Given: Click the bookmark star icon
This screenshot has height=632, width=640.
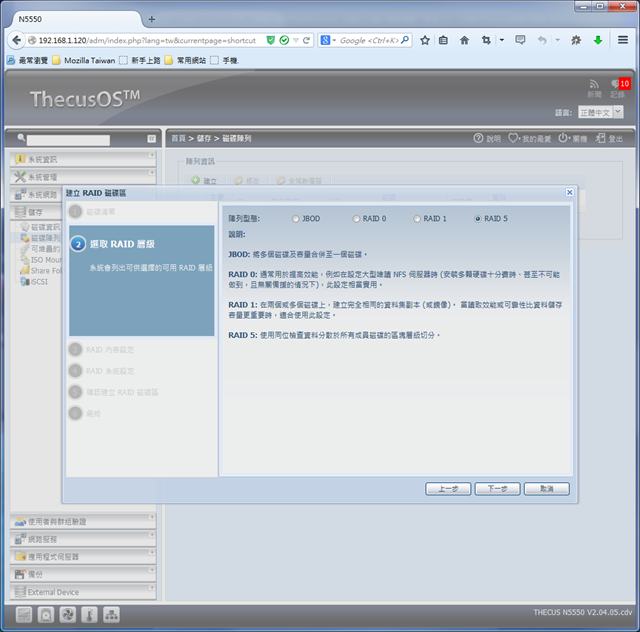Looking at the screenshot, I should click(x=425, y=40).
